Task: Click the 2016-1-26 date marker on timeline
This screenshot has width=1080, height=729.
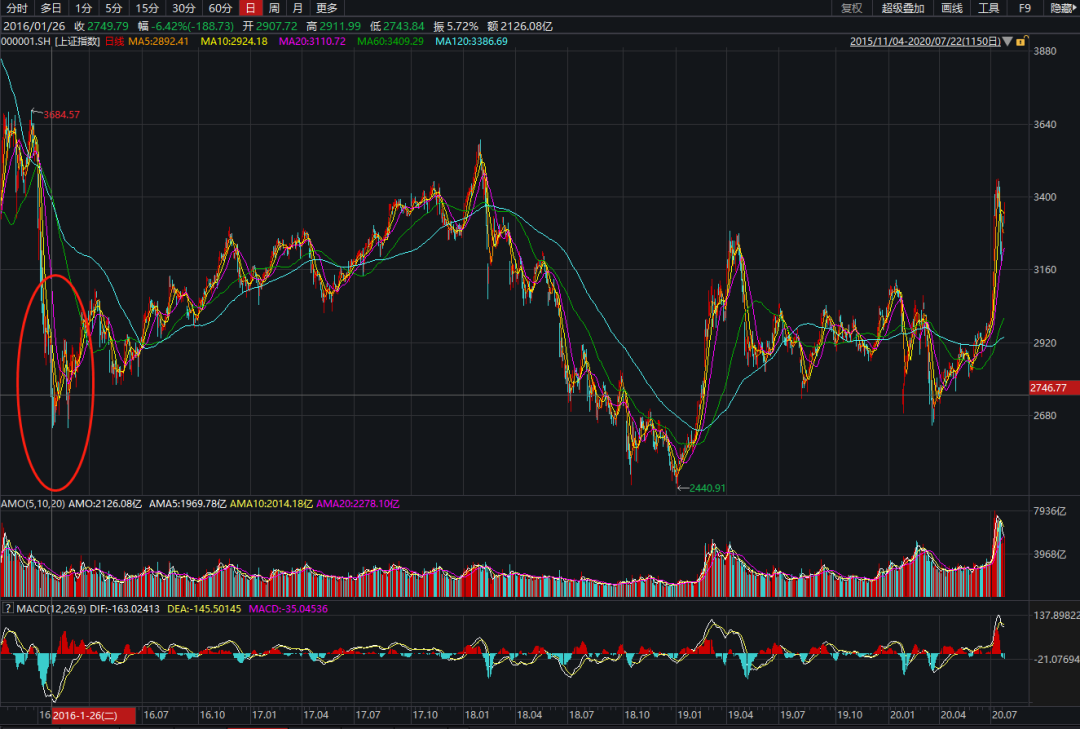Action: click(86, 715)
